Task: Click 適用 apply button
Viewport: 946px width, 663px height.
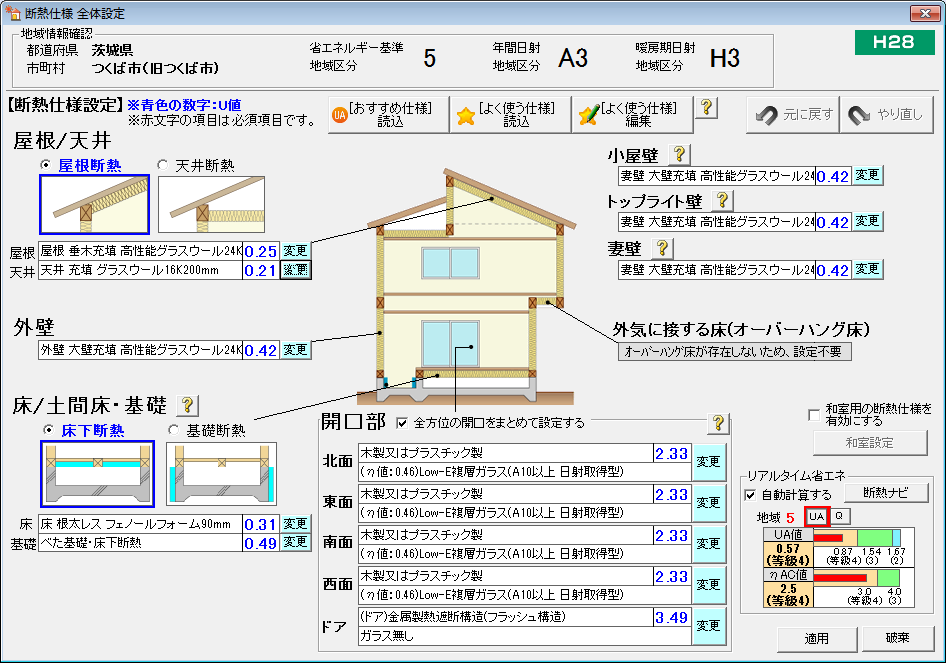Action: (817, 639)
